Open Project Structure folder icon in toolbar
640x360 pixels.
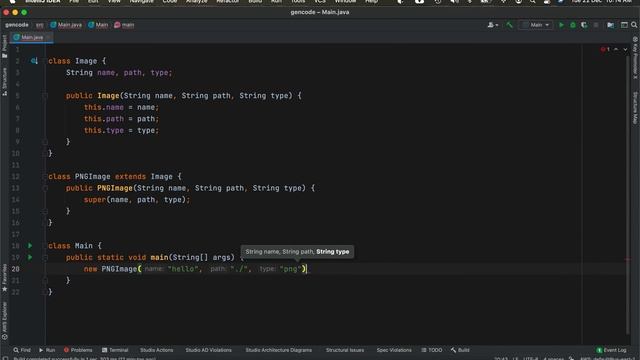[x=610, y=25]
